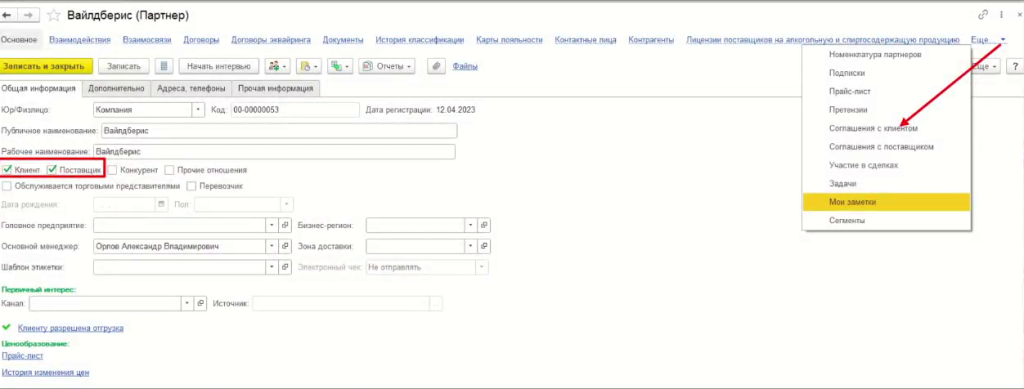Expand the Юр/Физлицо dropdown
Screen dimensions: 1024x389
tap(199, 110)
